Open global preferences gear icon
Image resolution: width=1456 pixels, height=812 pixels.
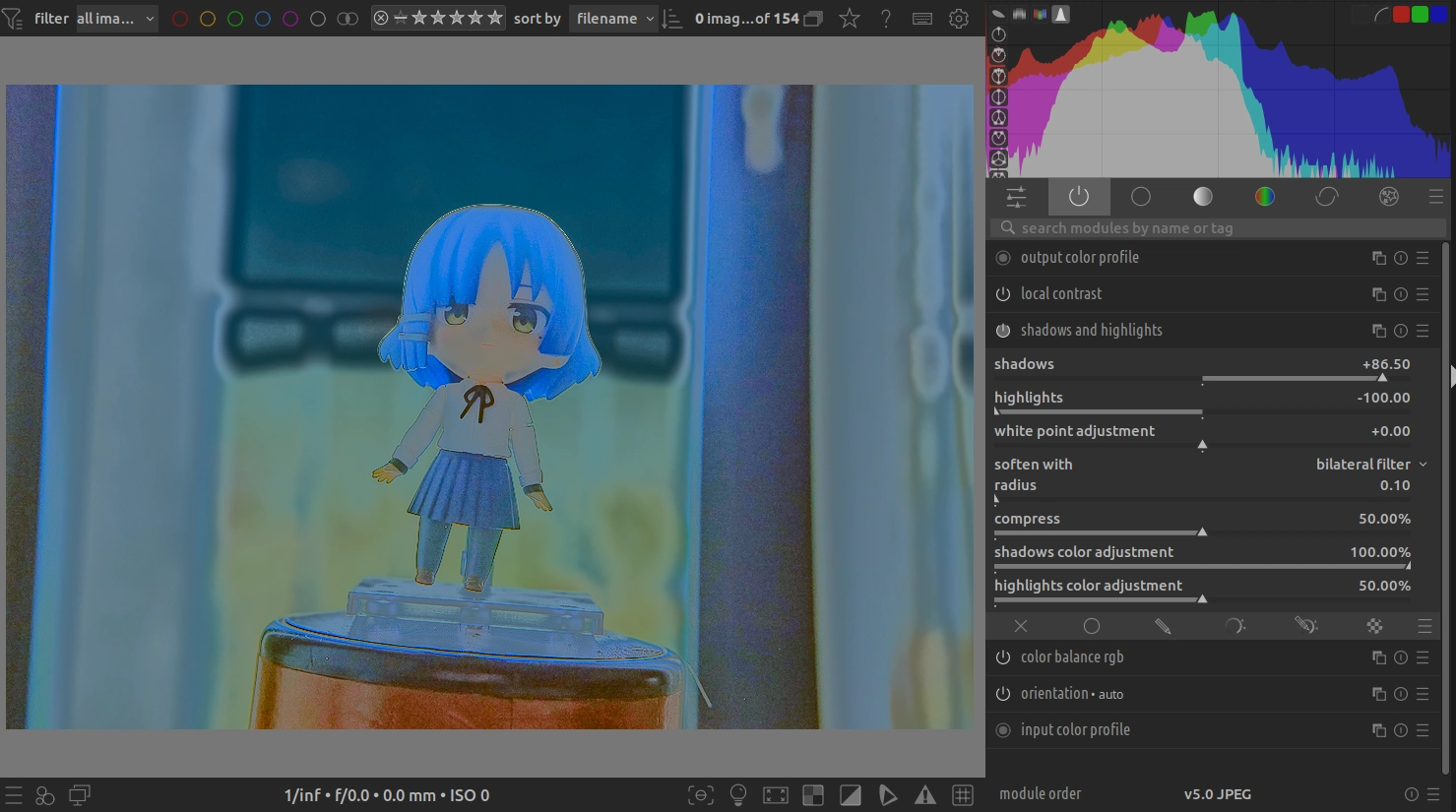[x=959, y=19]
